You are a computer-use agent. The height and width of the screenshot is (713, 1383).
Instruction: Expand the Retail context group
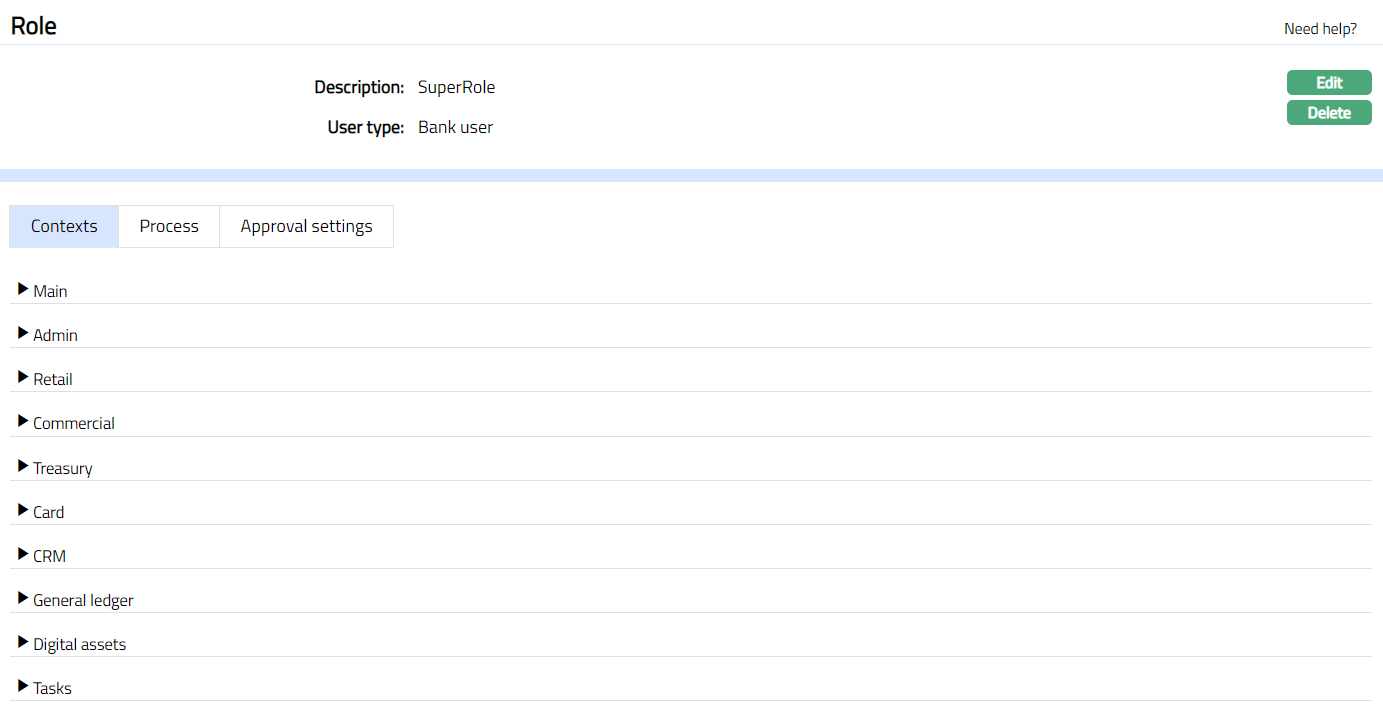(24, 378)
